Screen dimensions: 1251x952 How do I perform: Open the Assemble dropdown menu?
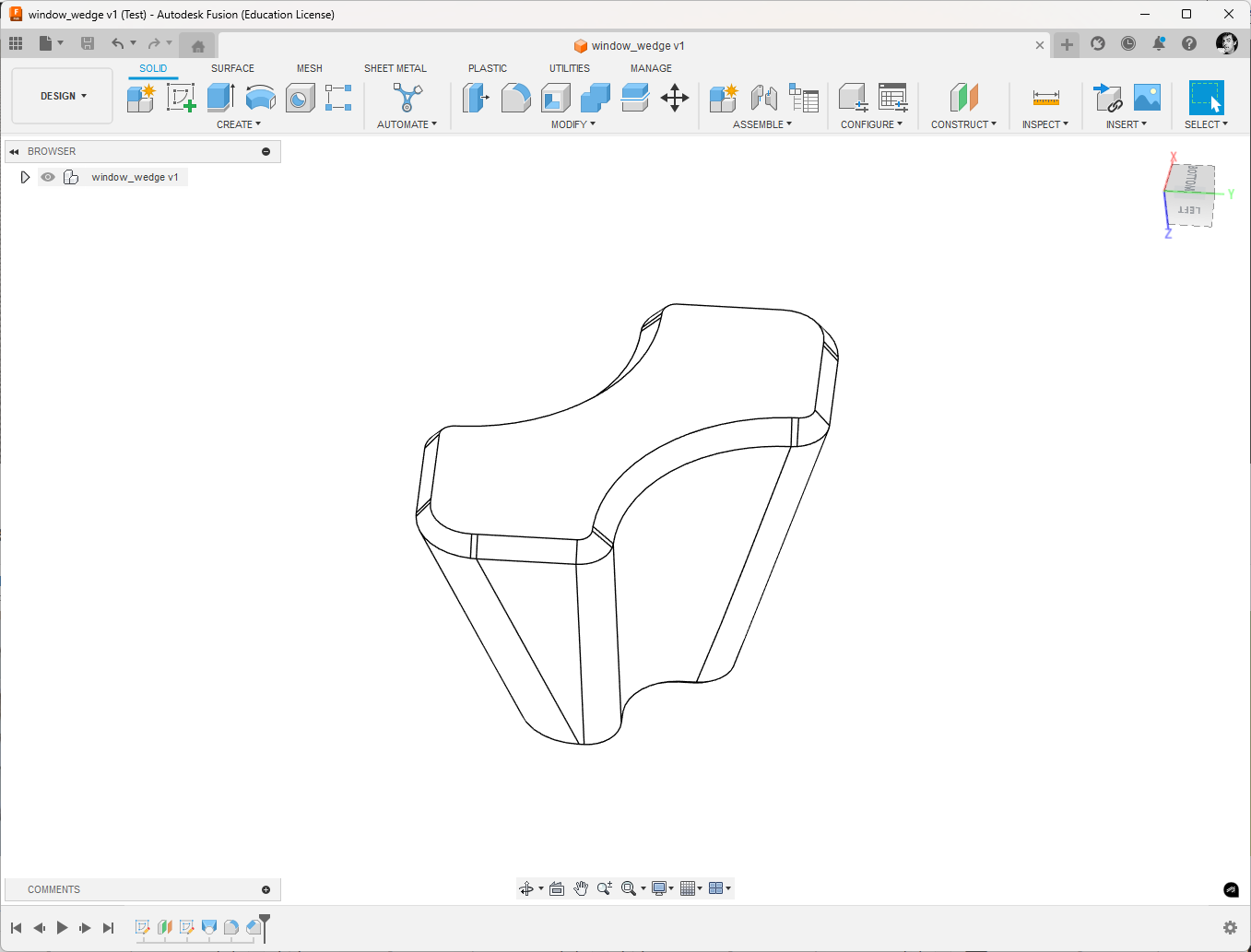pyautogui.click(x=762, y=124)
